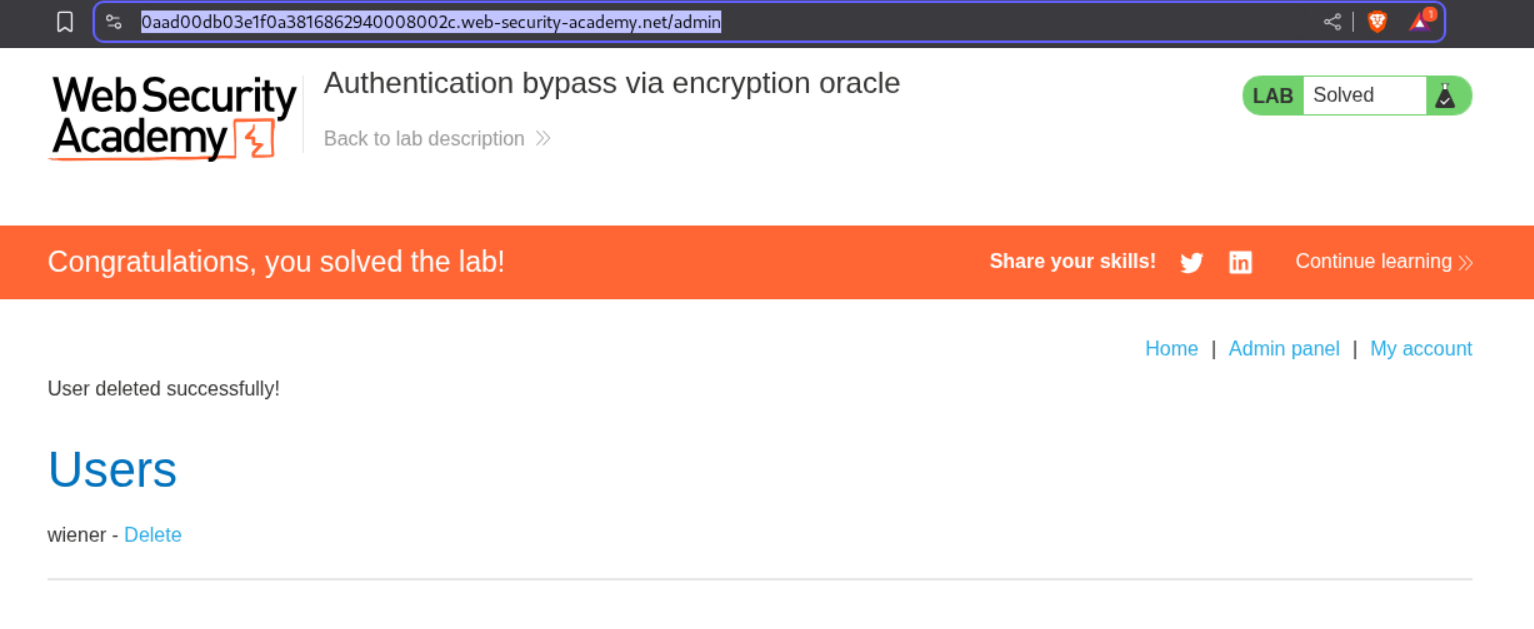The width and height of the screenshot is (1534, 629).
Task: Click the share icon in address bar
Action: [1332, 22]
